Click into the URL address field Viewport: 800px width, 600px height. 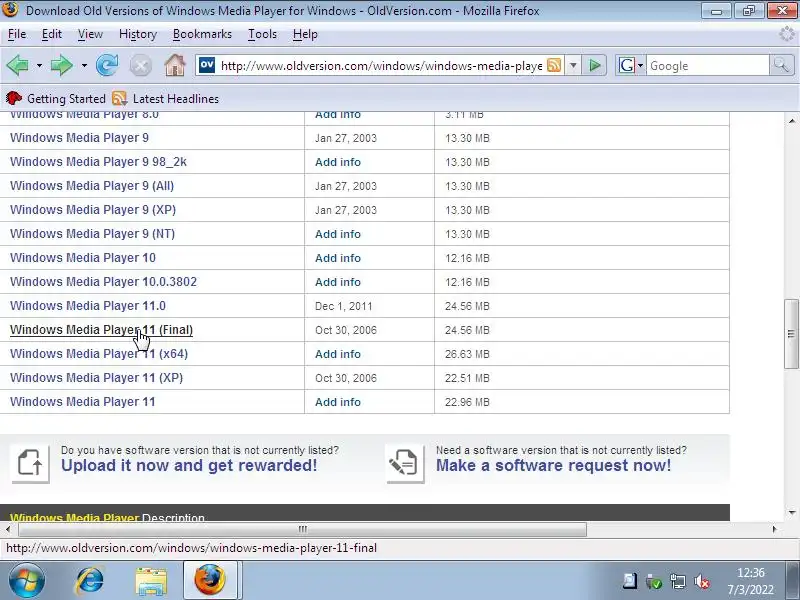click(381, 66)
